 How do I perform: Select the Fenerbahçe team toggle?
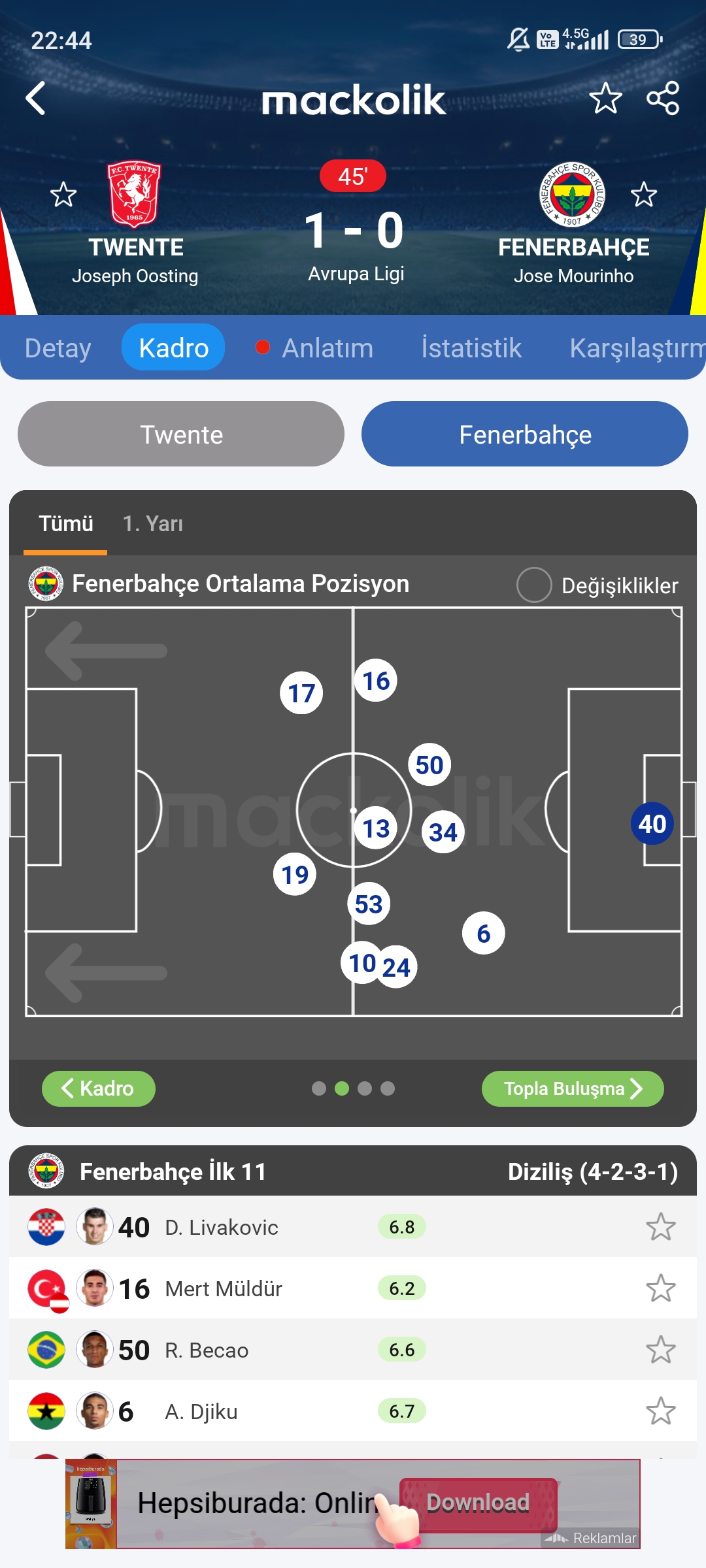[x=525, y=434]
